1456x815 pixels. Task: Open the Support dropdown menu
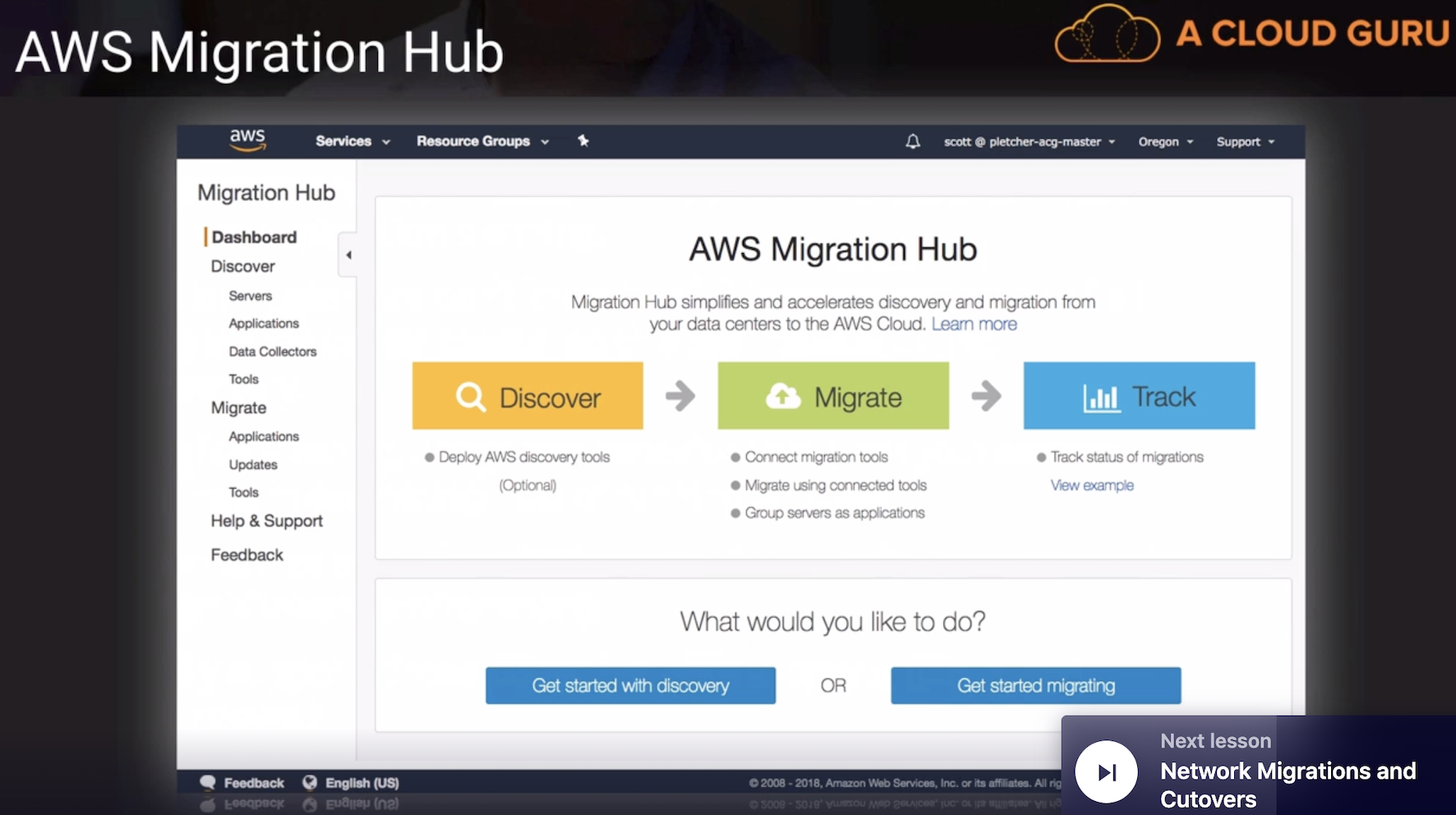click(1245, 142)
